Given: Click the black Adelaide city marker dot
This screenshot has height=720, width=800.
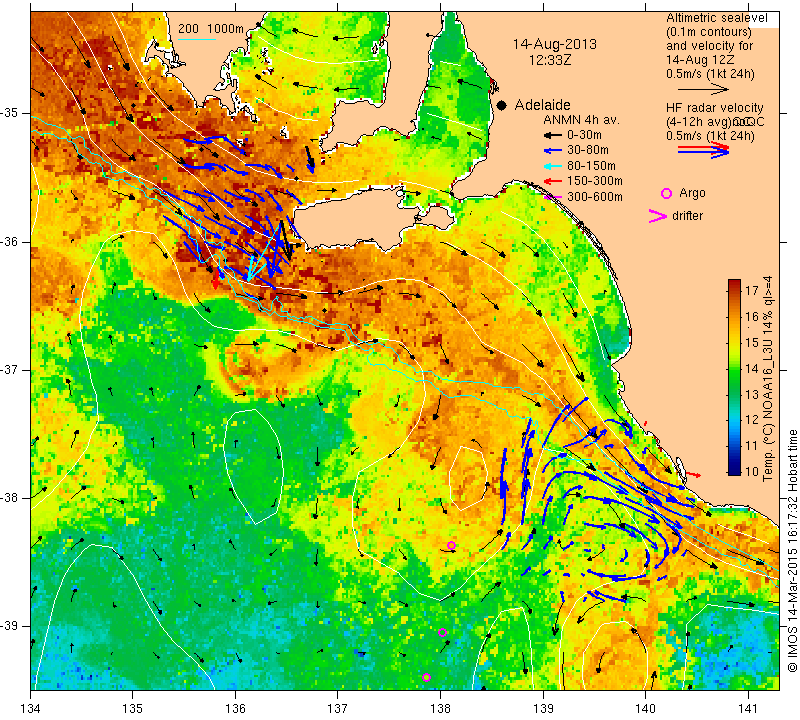Looking at the screenshot, I should [502, 105].
